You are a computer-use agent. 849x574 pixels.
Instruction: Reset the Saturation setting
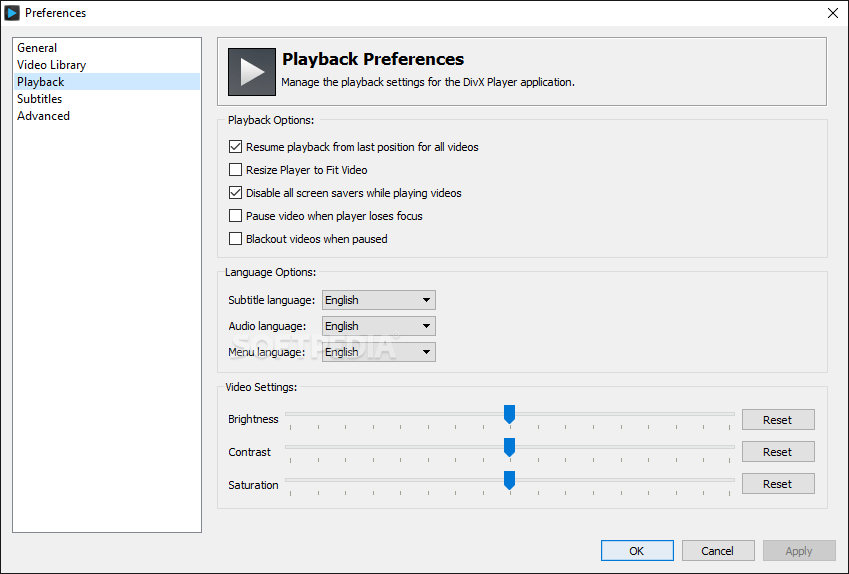click(x=778, y=484)
